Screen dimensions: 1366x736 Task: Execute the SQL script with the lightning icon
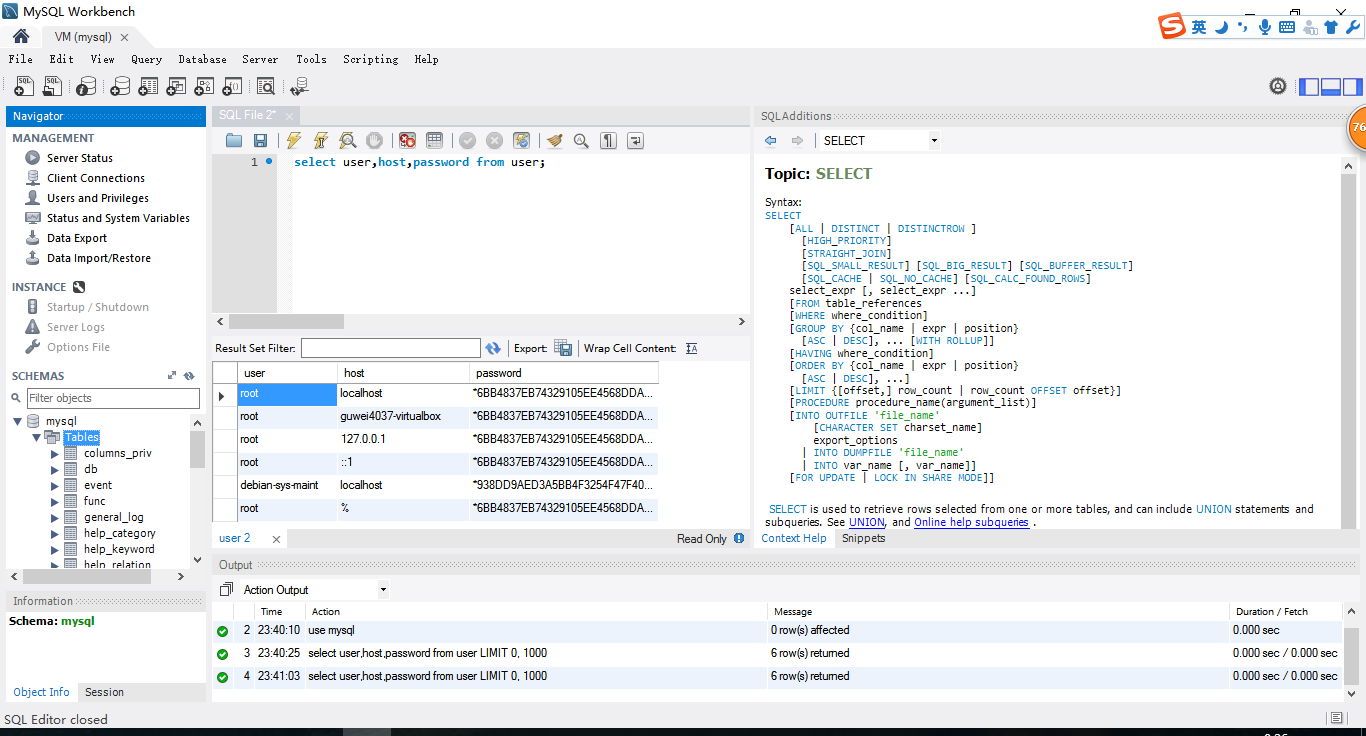292,140
